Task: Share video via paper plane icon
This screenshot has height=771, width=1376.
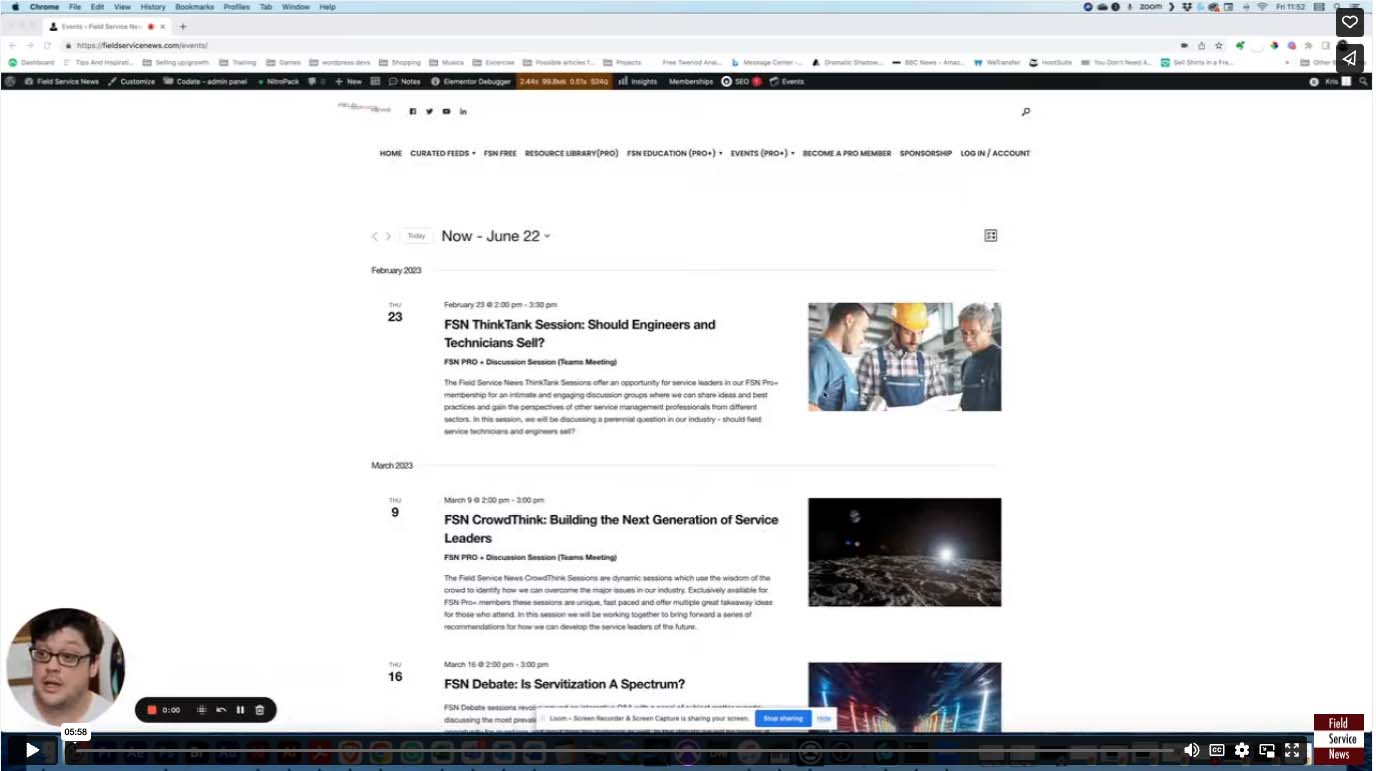Action: click(x=1349, y=58)
